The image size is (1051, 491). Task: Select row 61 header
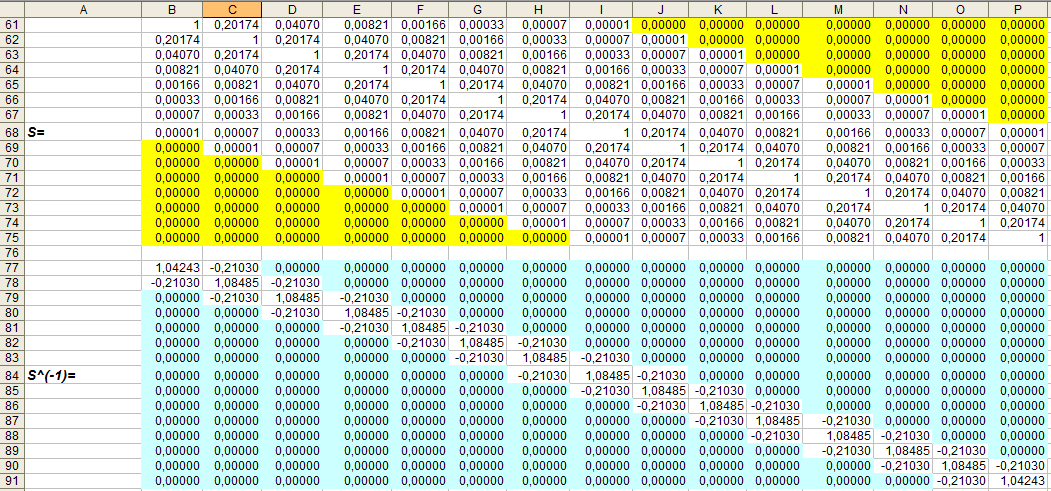coord(13,25)
